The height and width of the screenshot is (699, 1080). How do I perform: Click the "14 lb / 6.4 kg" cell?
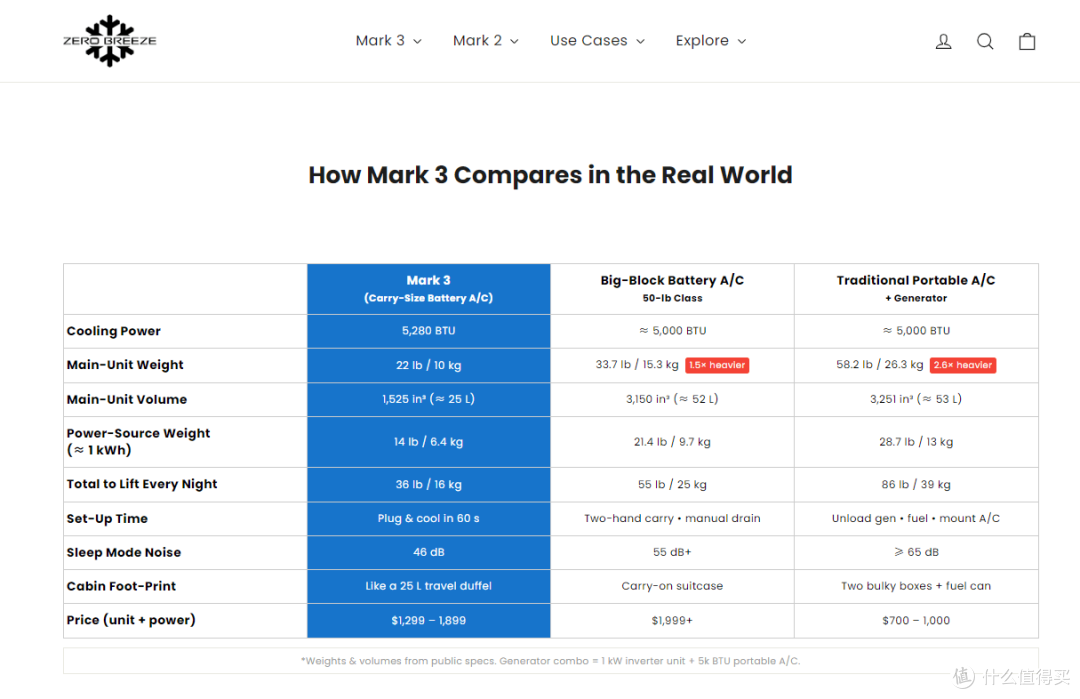pos(428,442)
